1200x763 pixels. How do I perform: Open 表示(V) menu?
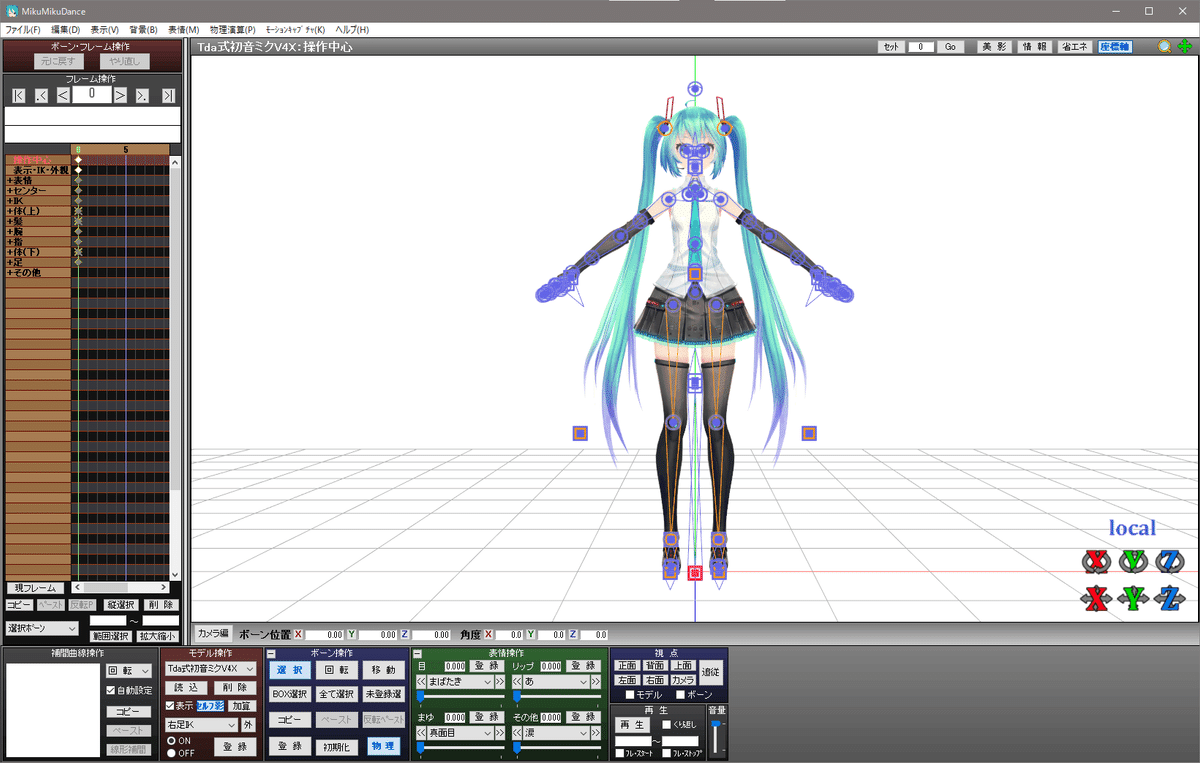point(104,30)
